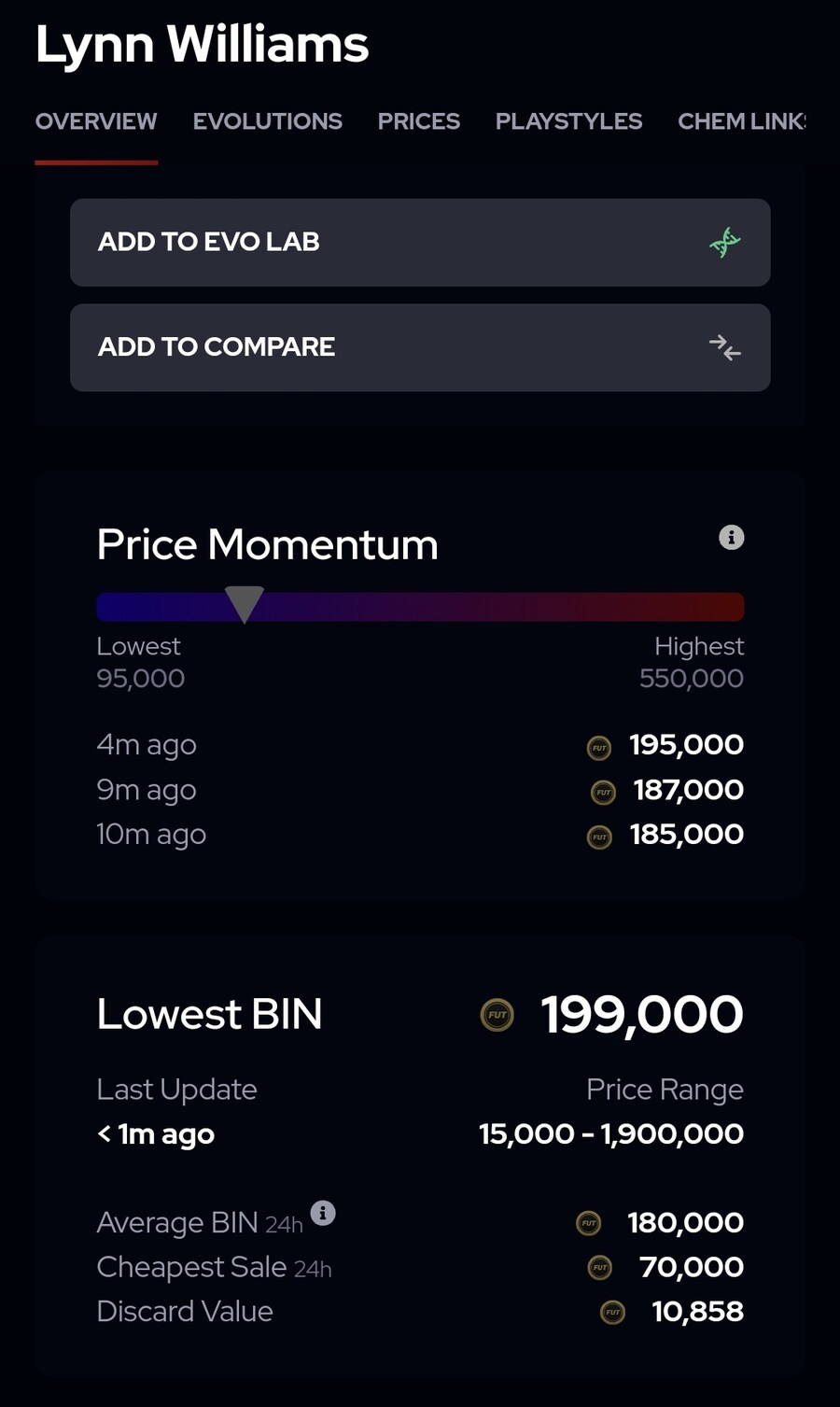Click coin icon next to 187,000

click(x=604, y=792)
